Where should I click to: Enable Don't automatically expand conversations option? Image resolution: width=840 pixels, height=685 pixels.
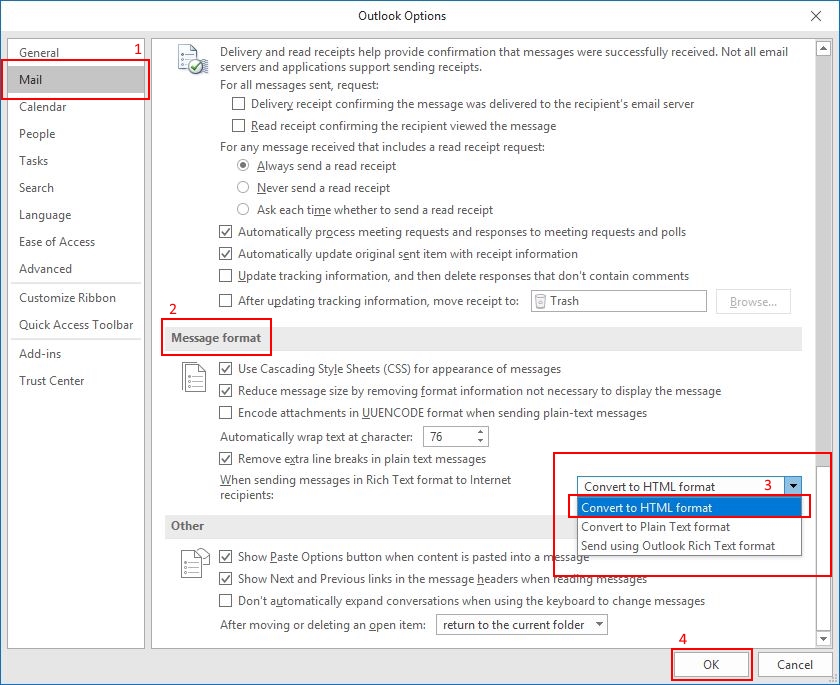(226, 601)
